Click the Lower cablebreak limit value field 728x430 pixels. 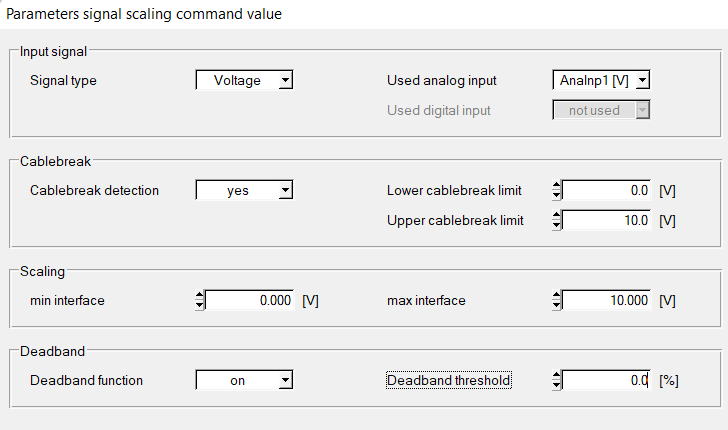[x=606, y=190]
